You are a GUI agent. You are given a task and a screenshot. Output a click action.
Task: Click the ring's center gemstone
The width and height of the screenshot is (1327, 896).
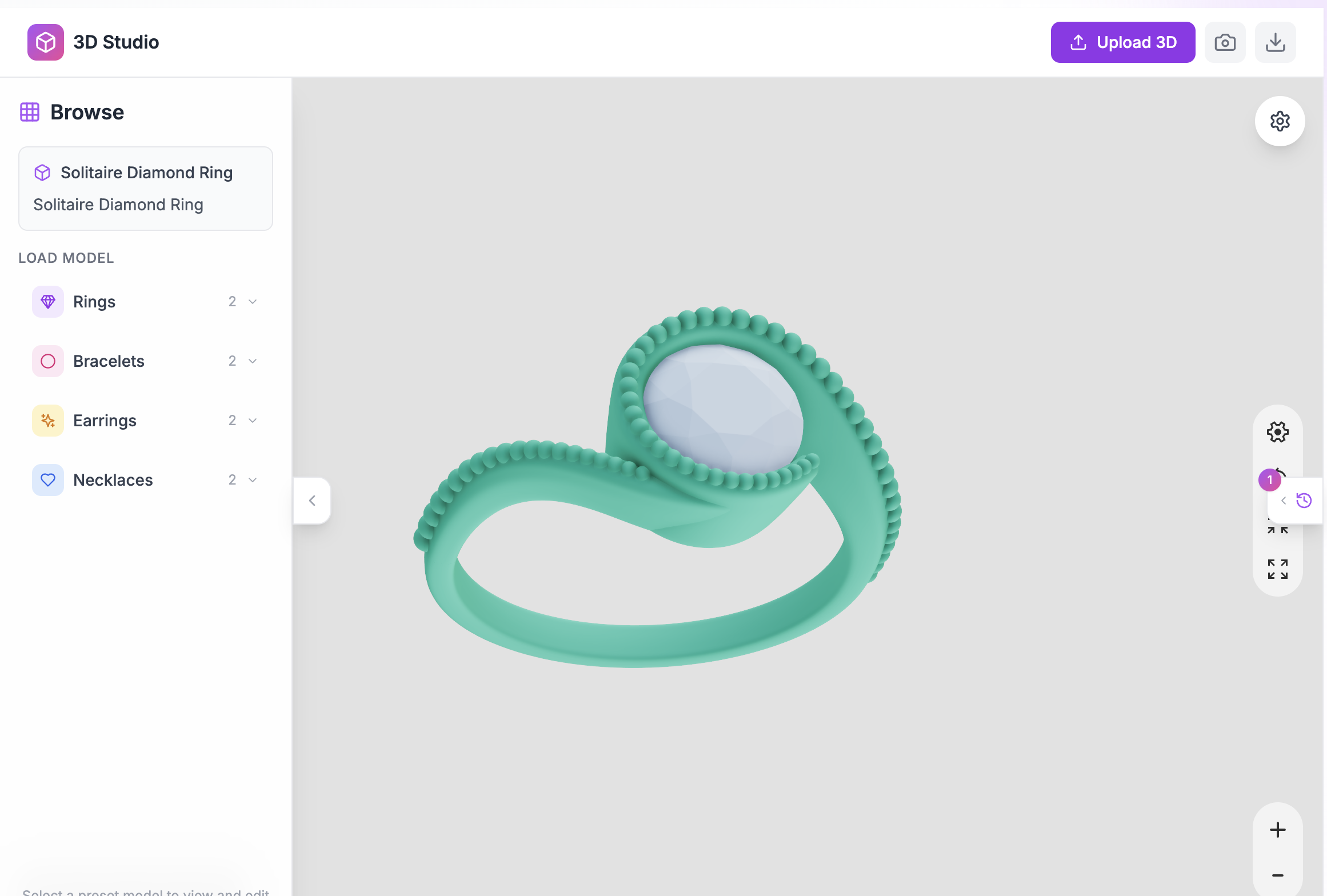point(724,408)
